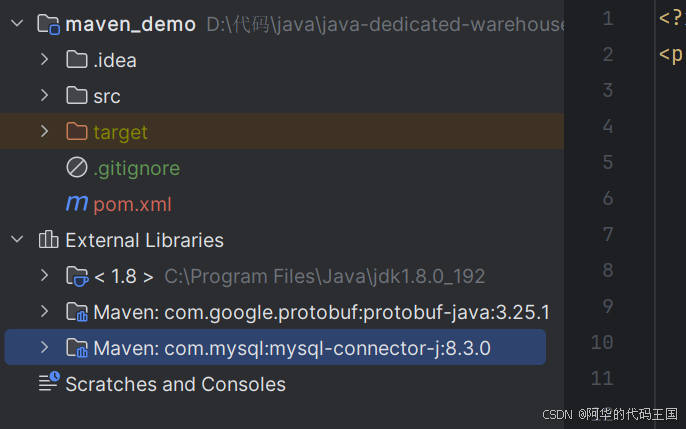Click the src folder icon
The width and height of the screenshot is (686, 429).
coord(77,96)
